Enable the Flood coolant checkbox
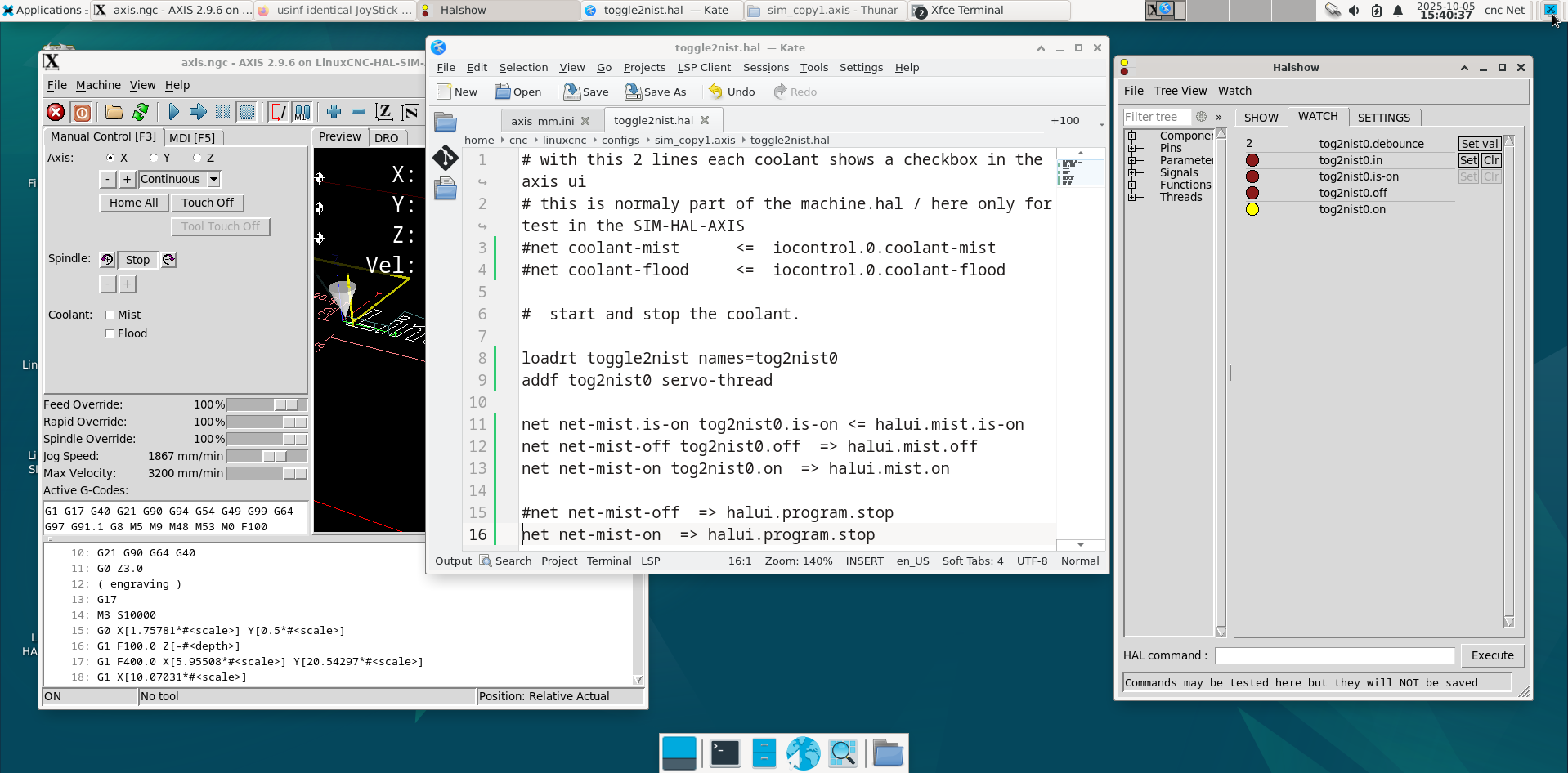This screenshot has height=773, width=1568. (110, 333)
